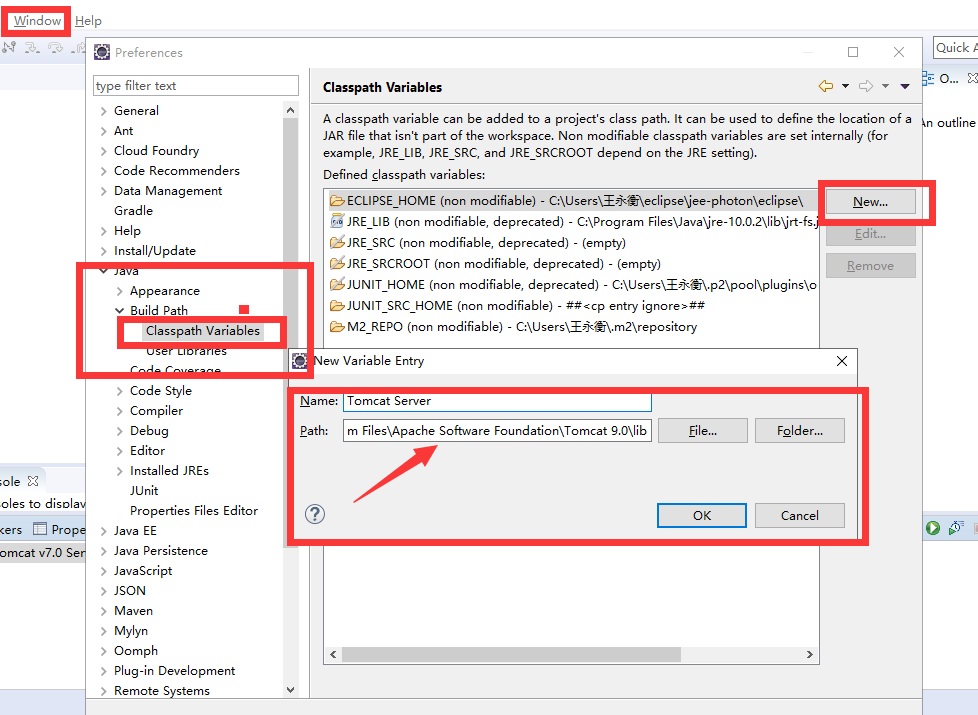Expand the Cloud Foundry node
978x715 pixels.
coord(104,151)
